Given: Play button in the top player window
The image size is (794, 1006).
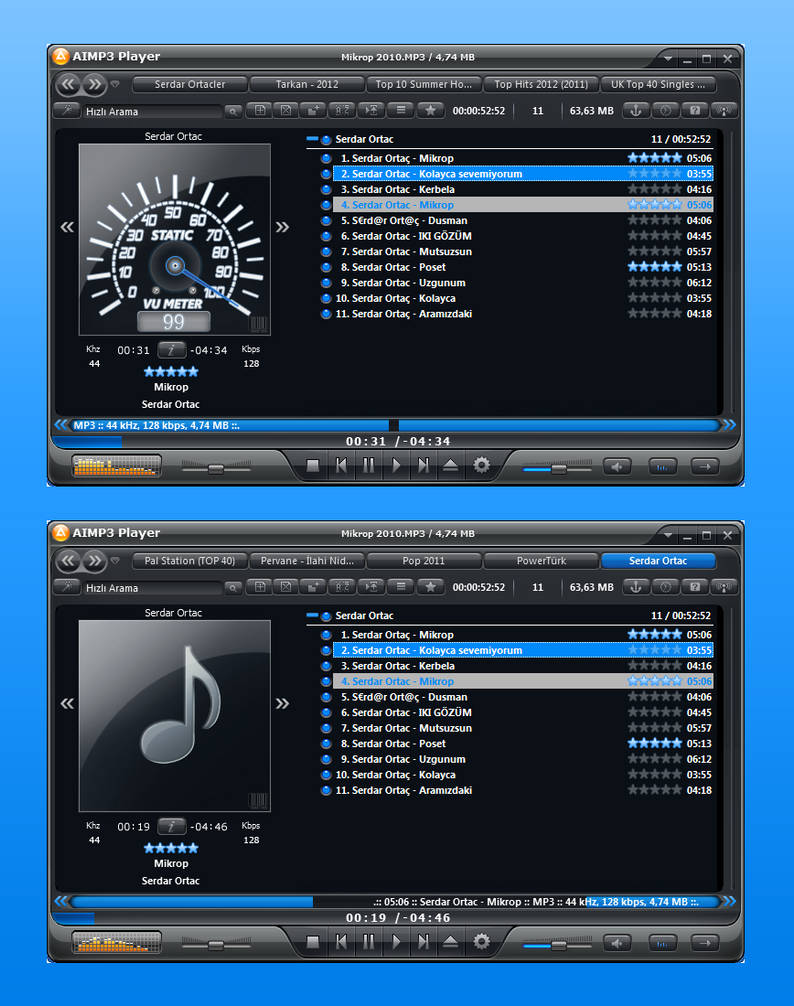Looking at the screenshot, I should tap(396, 466).
